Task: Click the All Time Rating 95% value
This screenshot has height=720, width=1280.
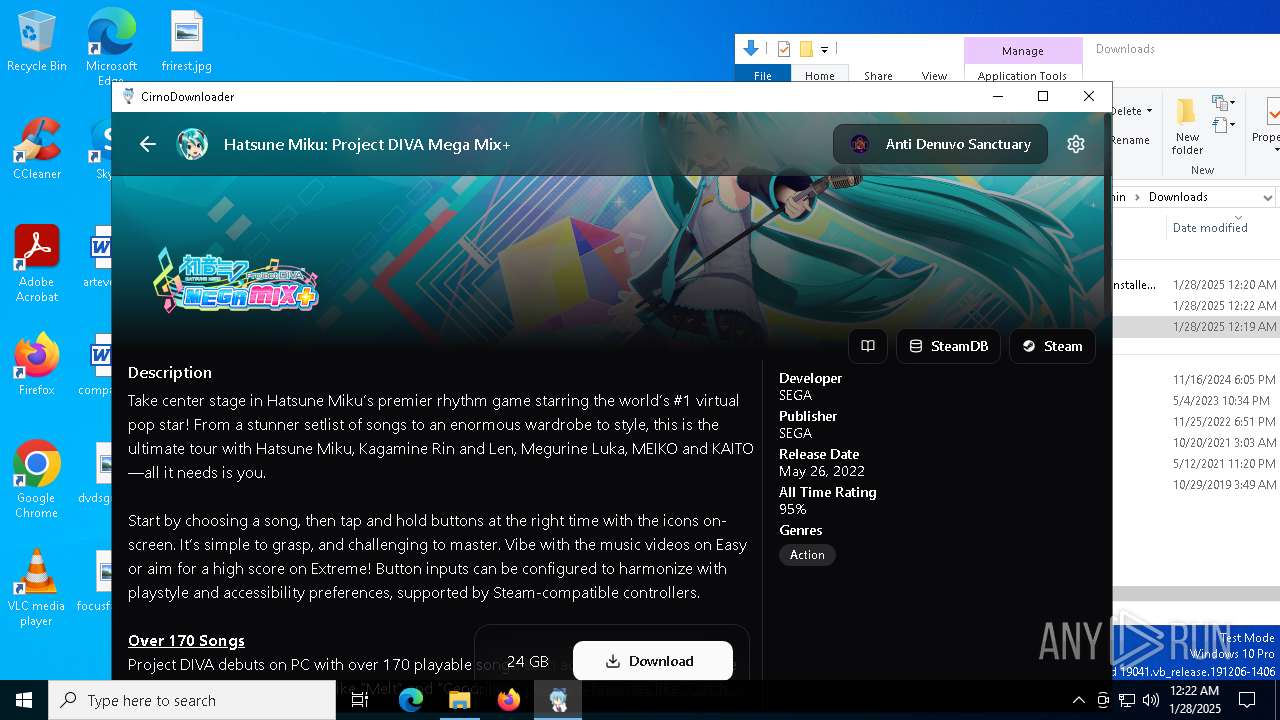Action: [x=793, y=509]
